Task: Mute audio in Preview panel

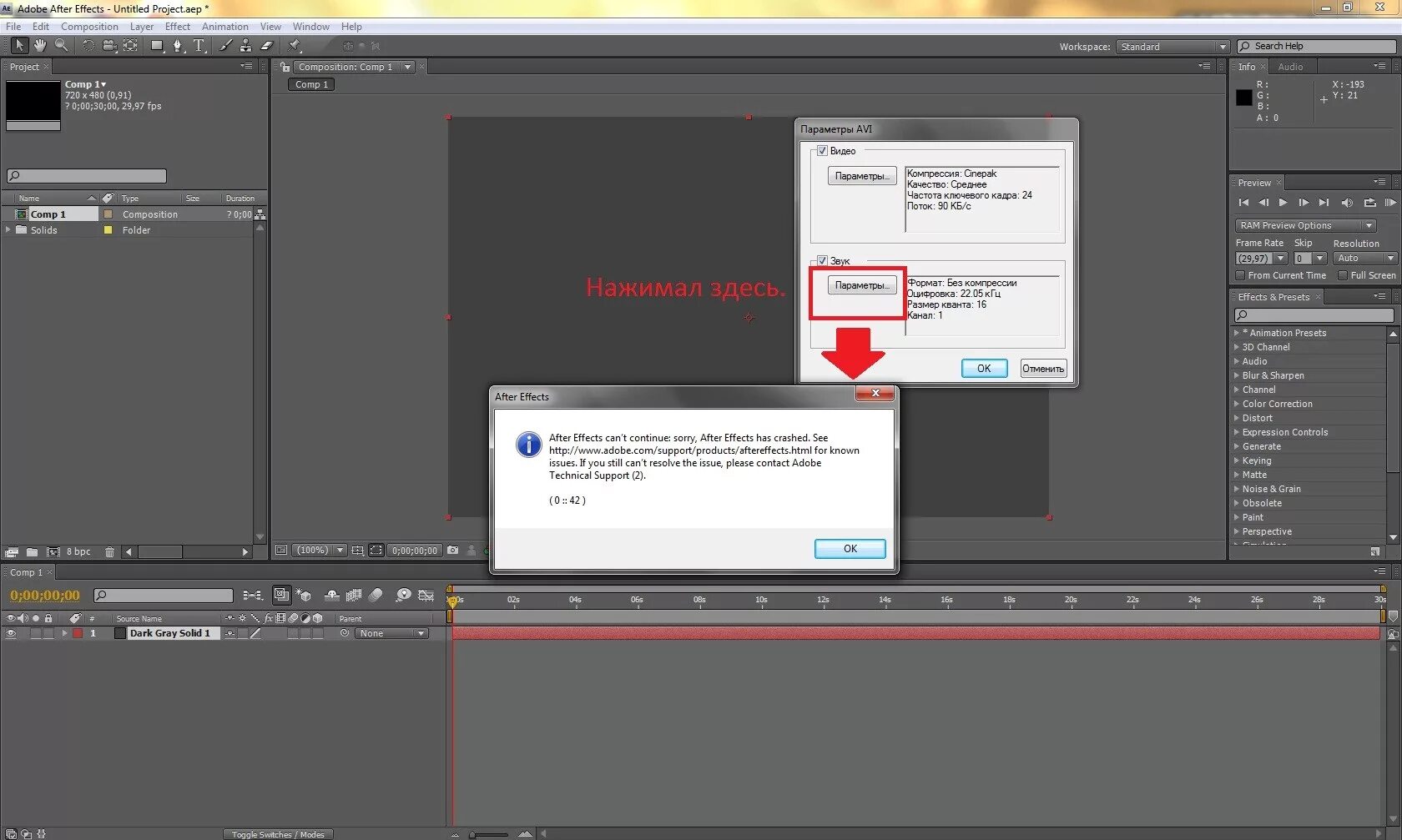Action: point(1347,203)
